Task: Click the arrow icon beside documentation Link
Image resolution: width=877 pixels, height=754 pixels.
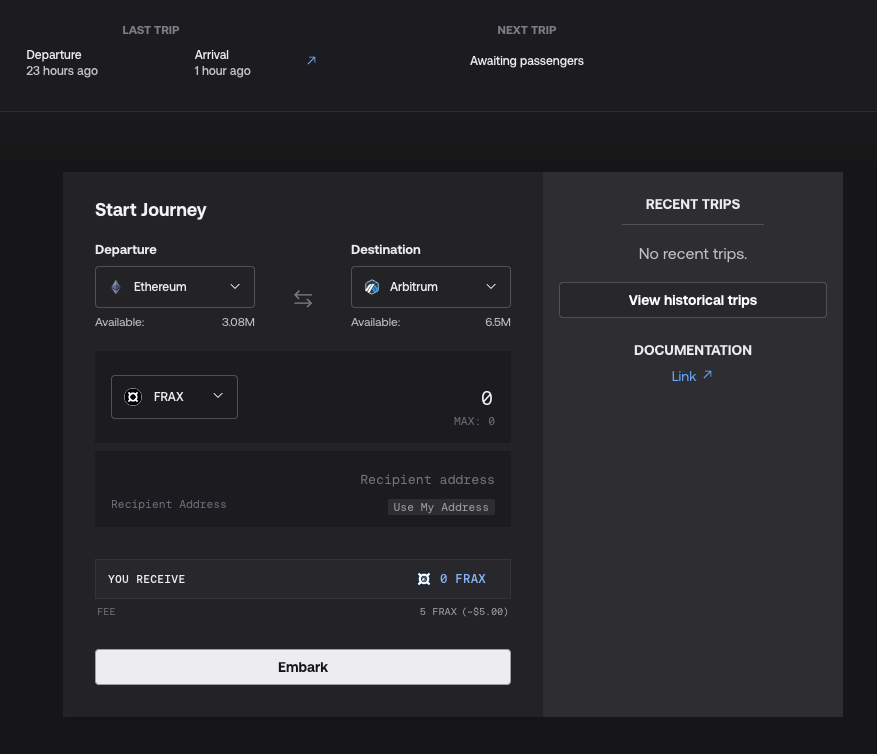Action: pos(708,375)
